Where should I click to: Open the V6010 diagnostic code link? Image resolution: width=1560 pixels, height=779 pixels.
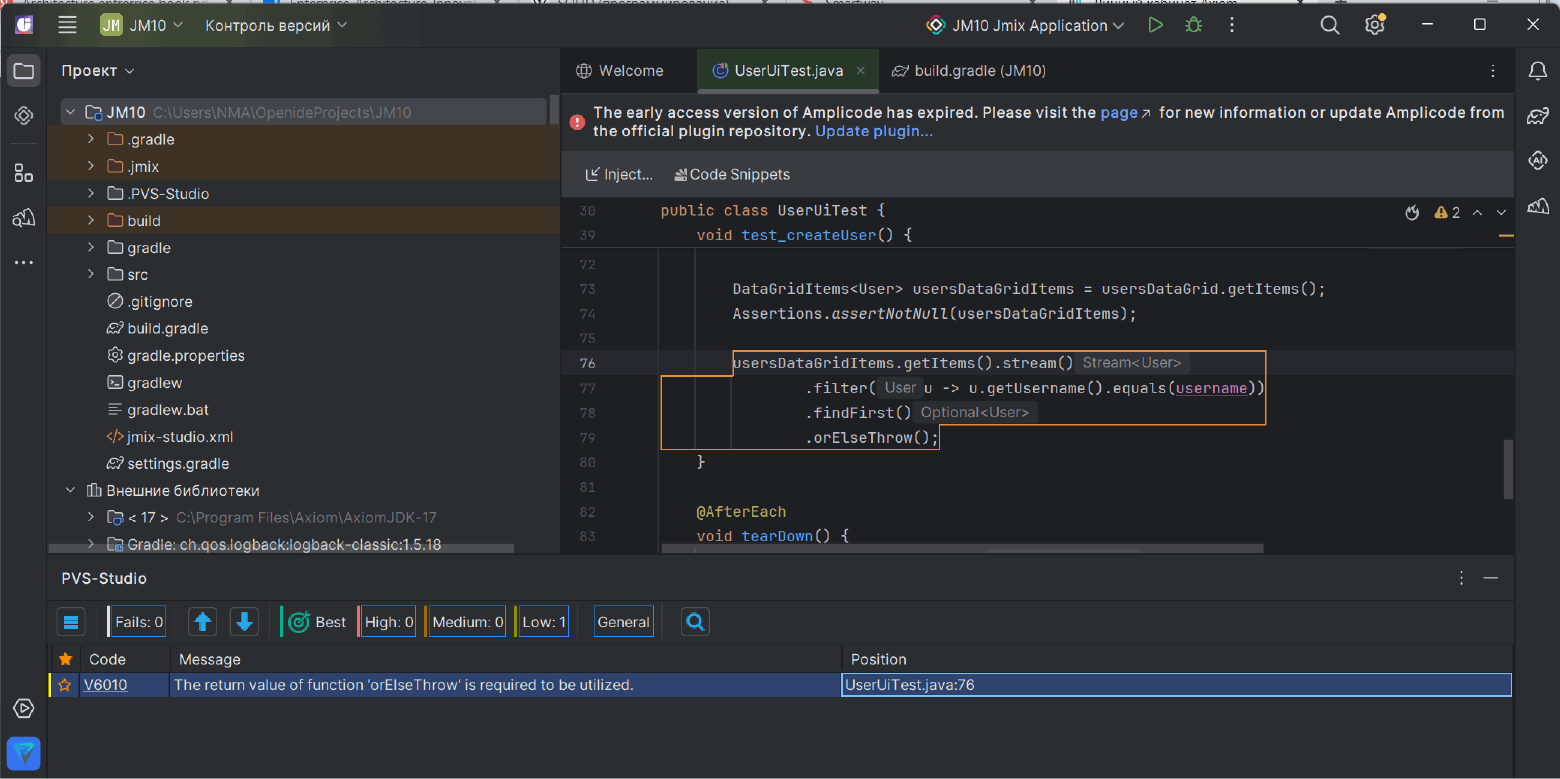tap(105, 685)
